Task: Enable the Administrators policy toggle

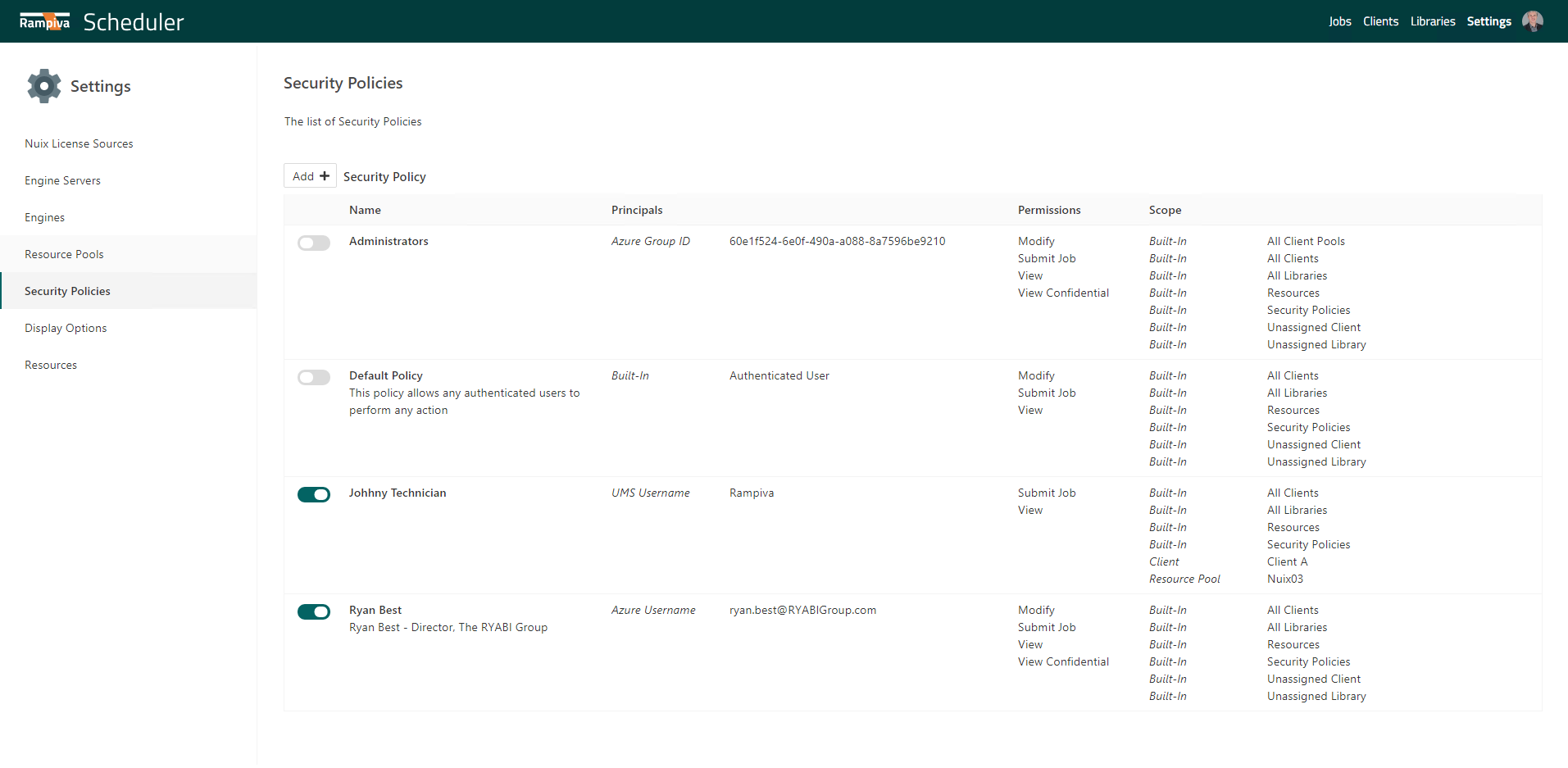Action: tap(314, 243)
